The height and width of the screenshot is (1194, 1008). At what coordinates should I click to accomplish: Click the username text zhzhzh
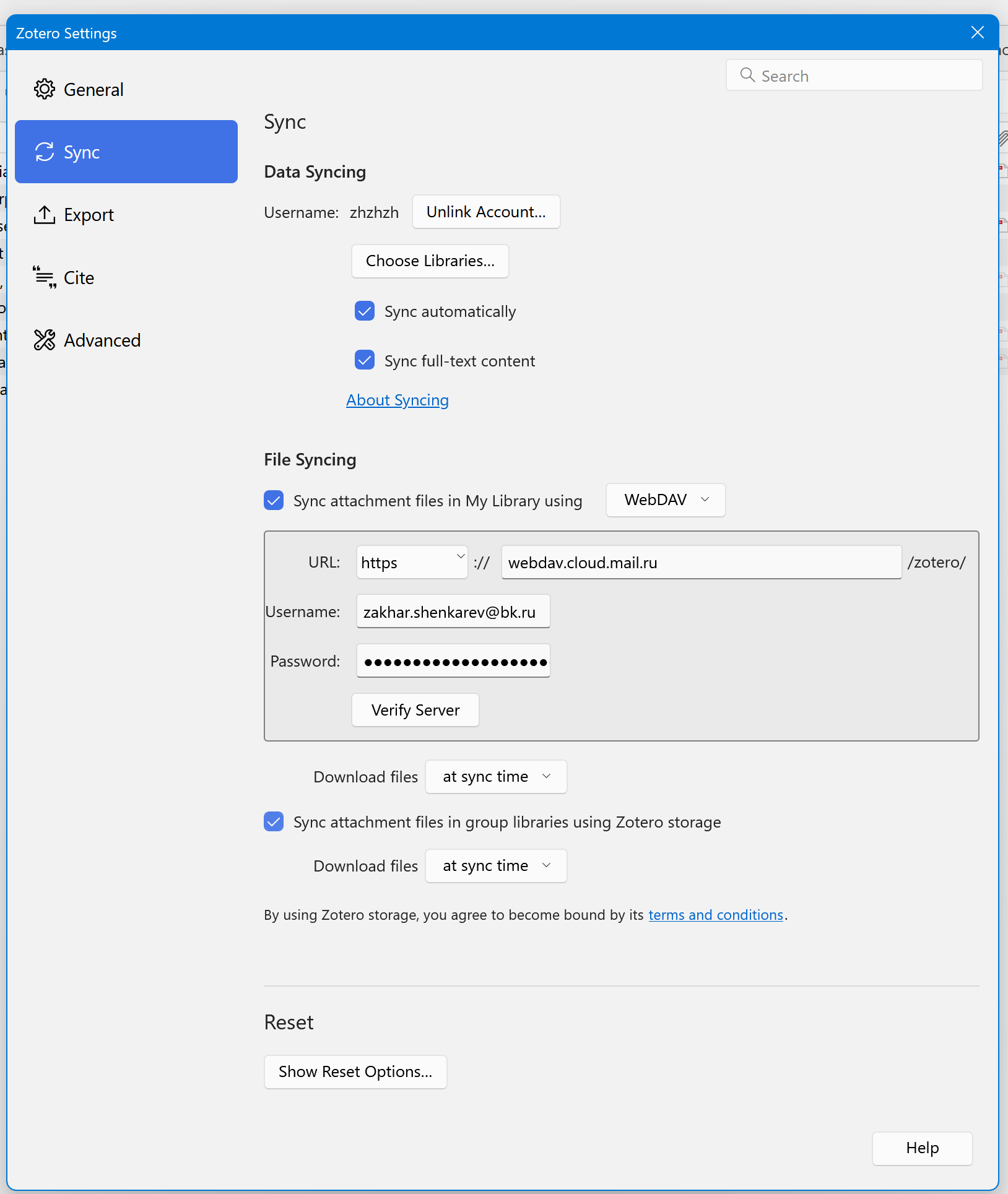(x=374, y=212)
